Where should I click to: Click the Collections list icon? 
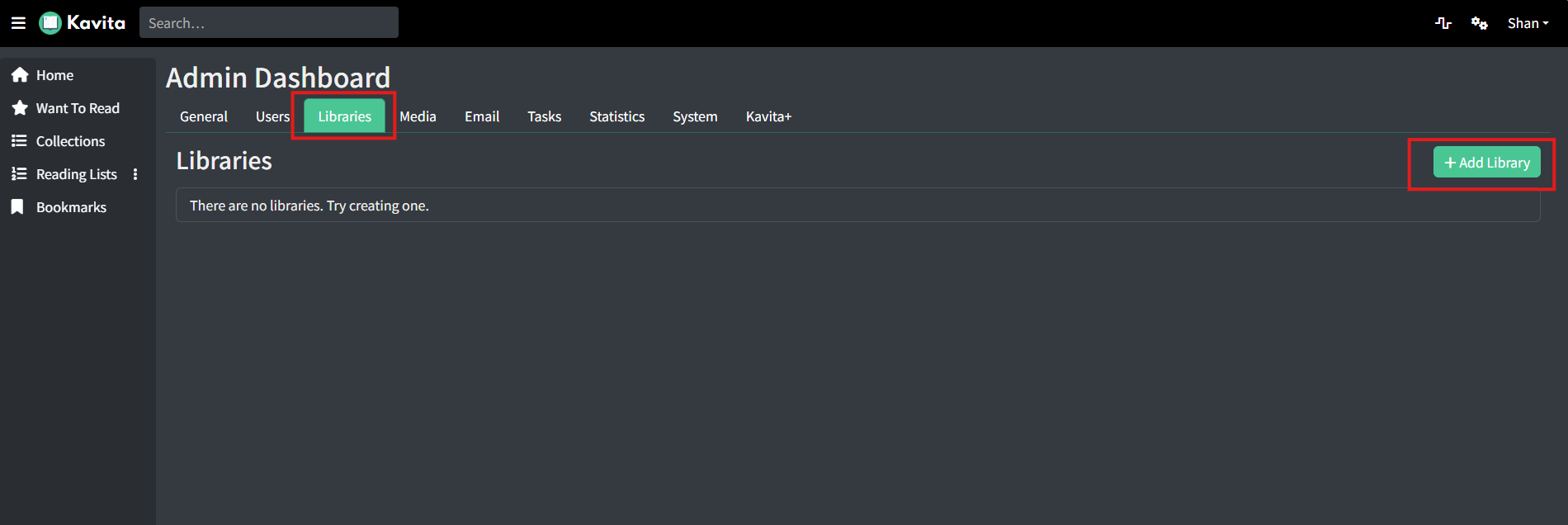click(19, 141)
